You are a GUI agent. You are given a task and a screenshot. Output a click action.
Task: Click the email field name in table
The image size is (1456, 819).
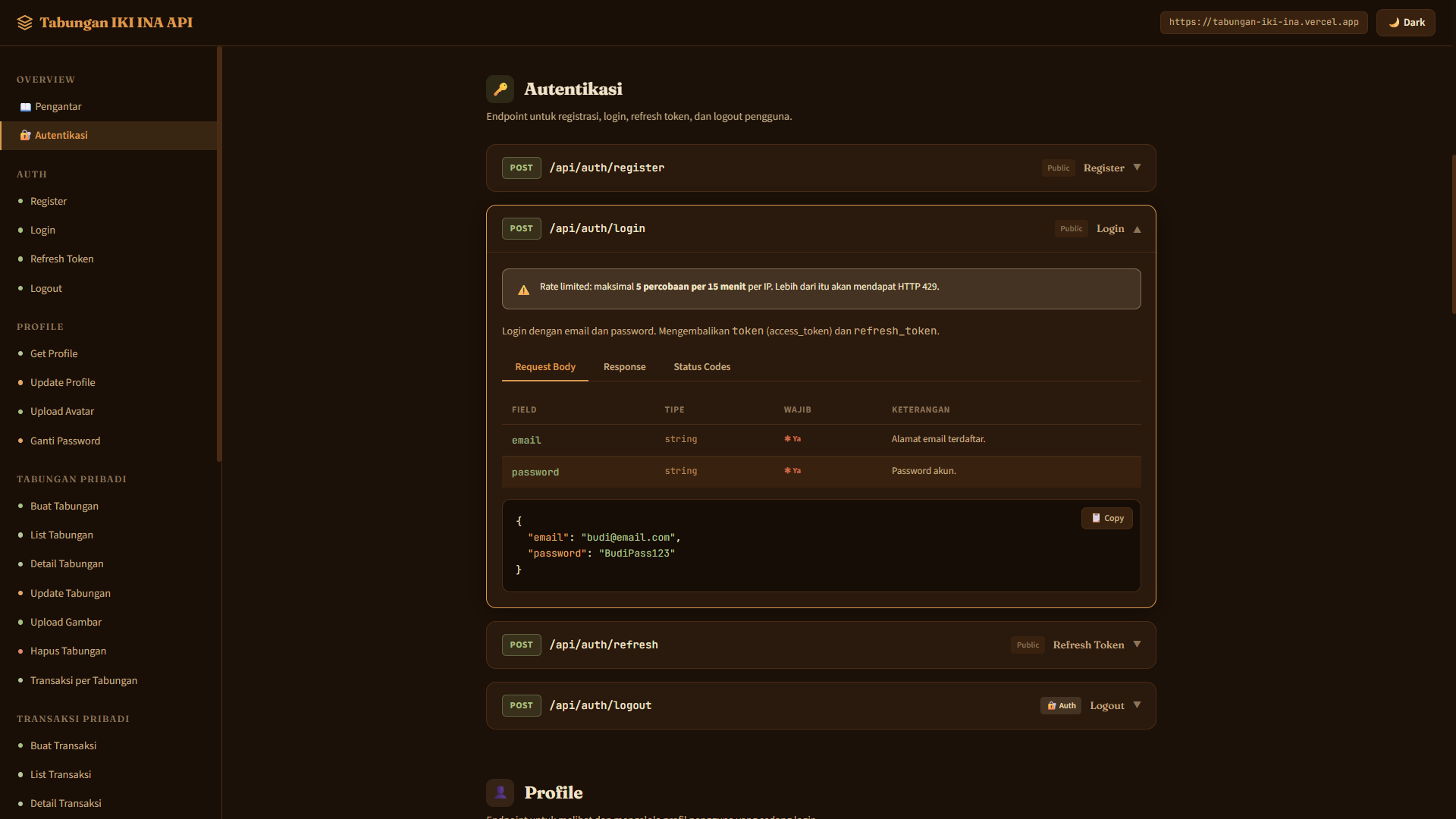(x=526, y=441)
